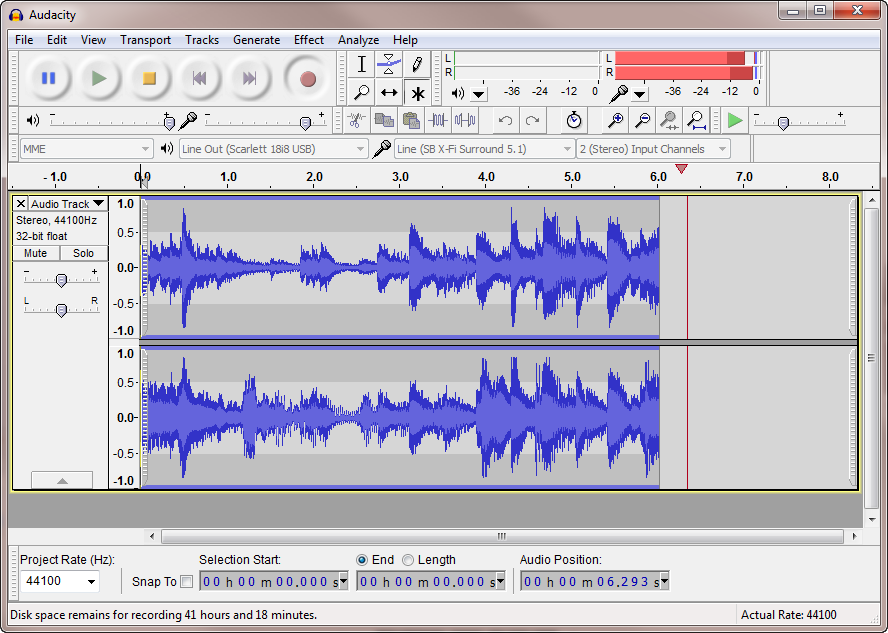
Task: Skip to End of the track
Action: click(x=249, y=78)
